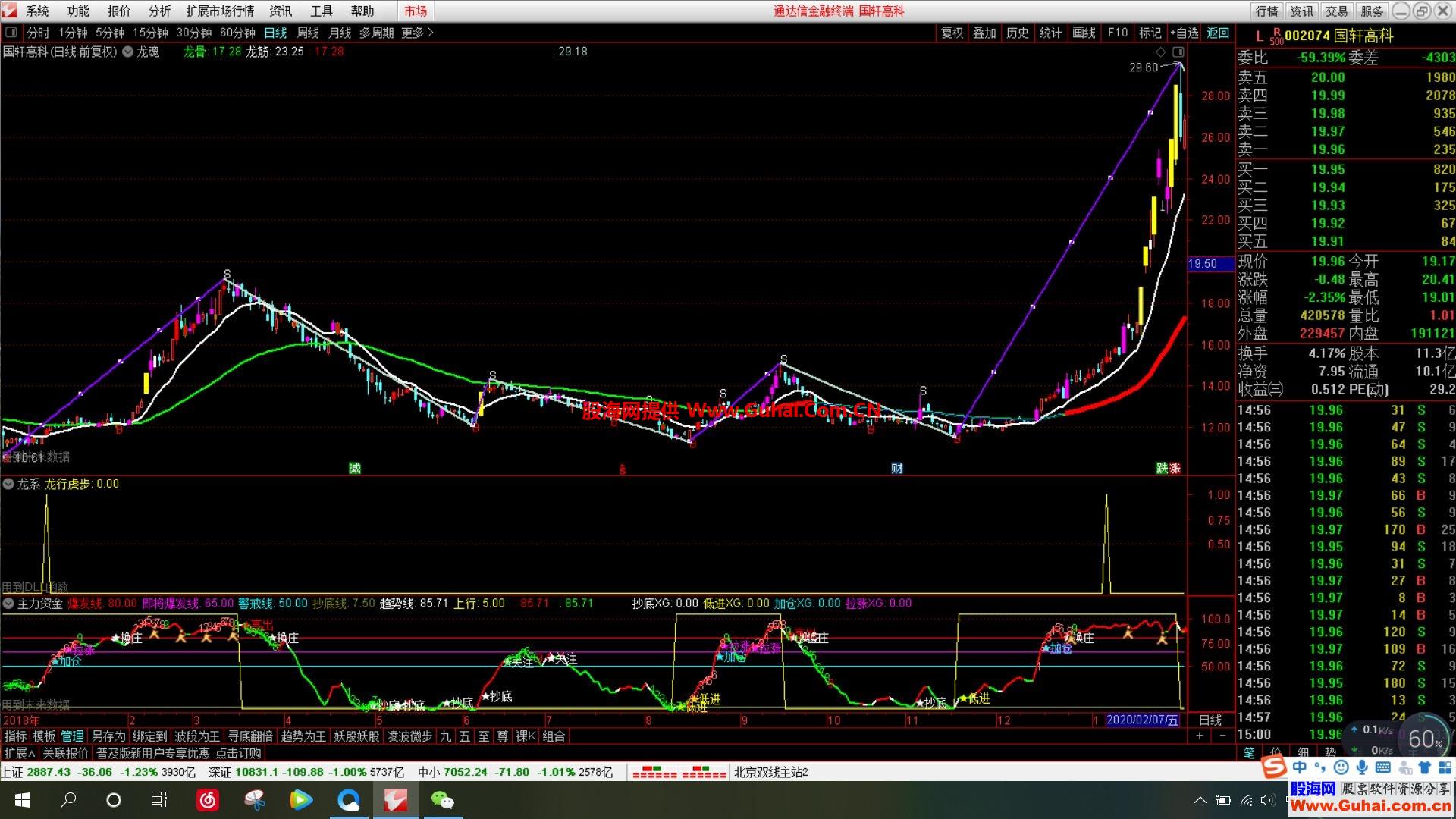
Task: Switch to 周线 weekly period
Action: click(307, 33)
